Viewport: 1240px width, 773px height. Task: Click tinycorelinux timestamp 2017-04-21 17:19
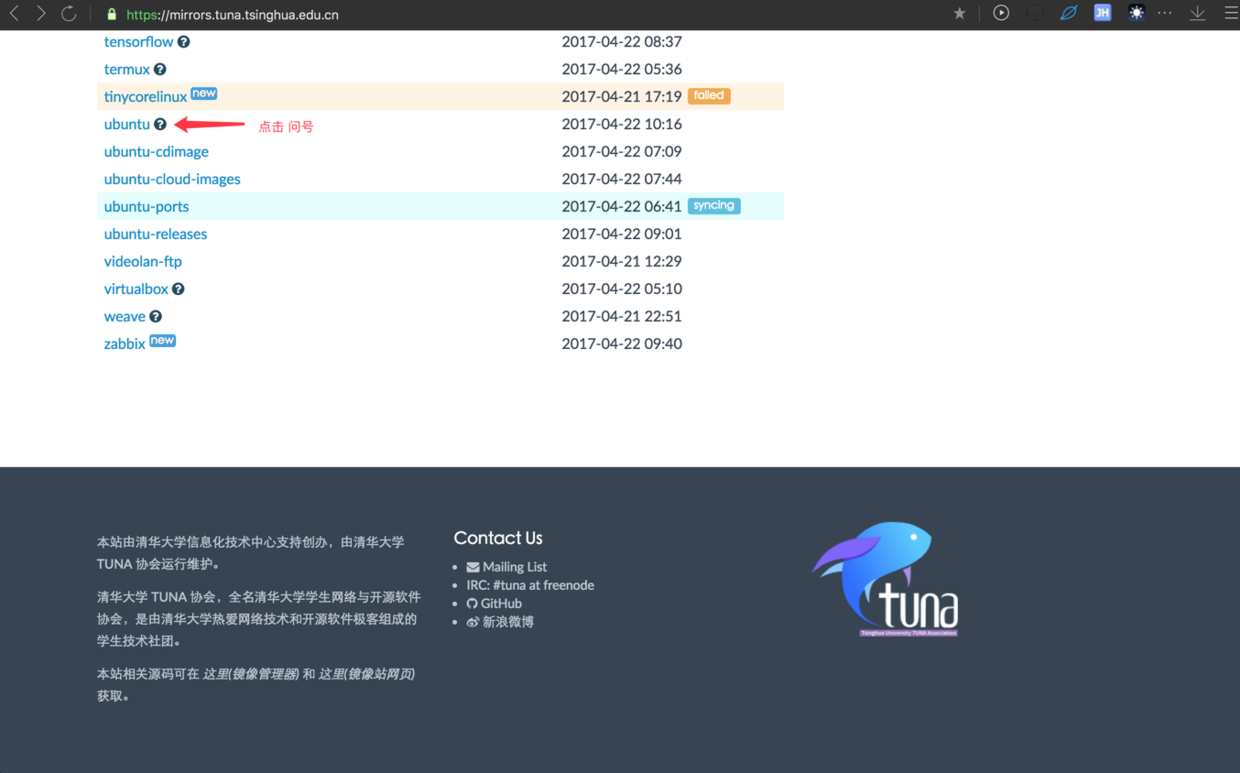coord(622,97)
